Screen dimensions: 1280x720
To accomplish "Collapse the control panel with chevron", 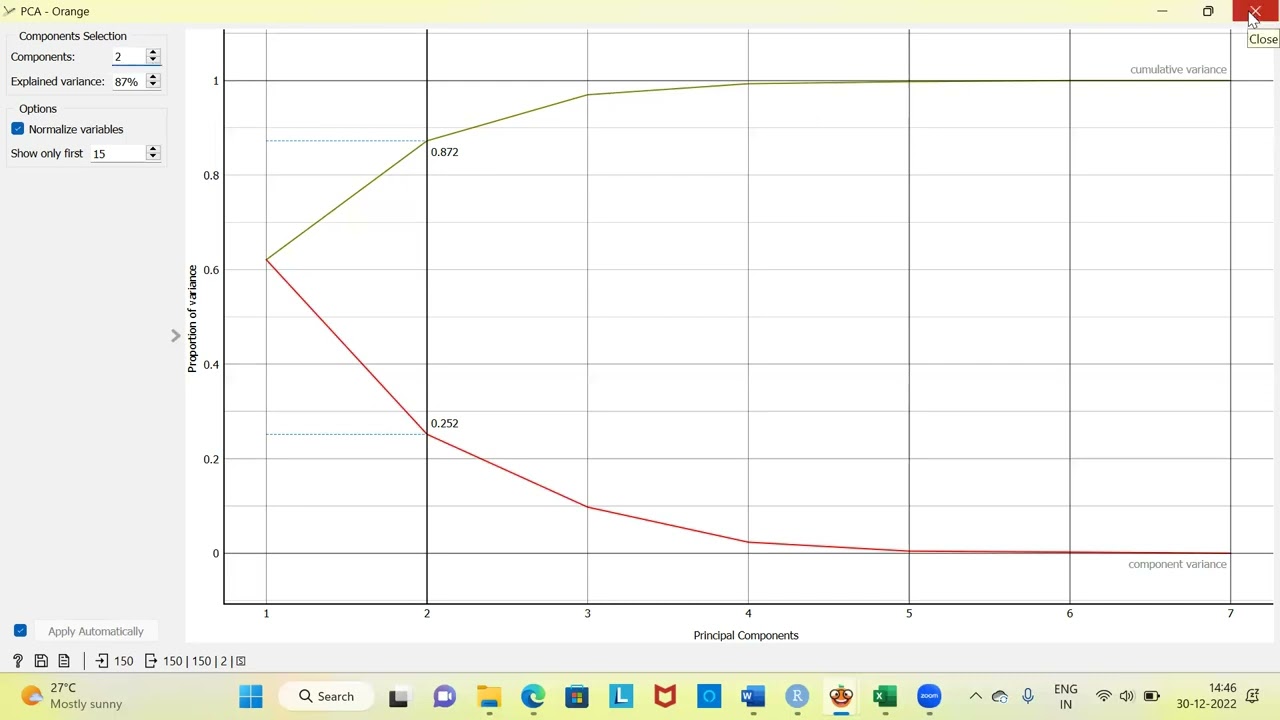I will [176, 336].
